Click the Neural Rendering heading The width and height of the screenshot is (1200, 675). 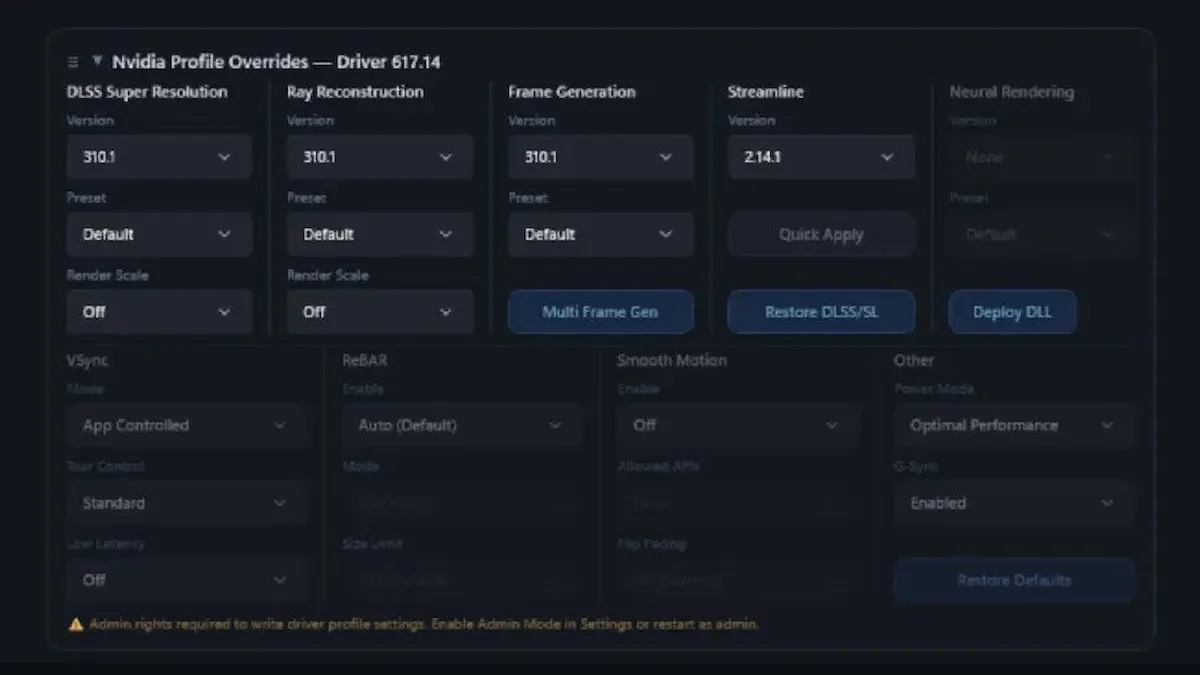click(x=1011, y=92)
